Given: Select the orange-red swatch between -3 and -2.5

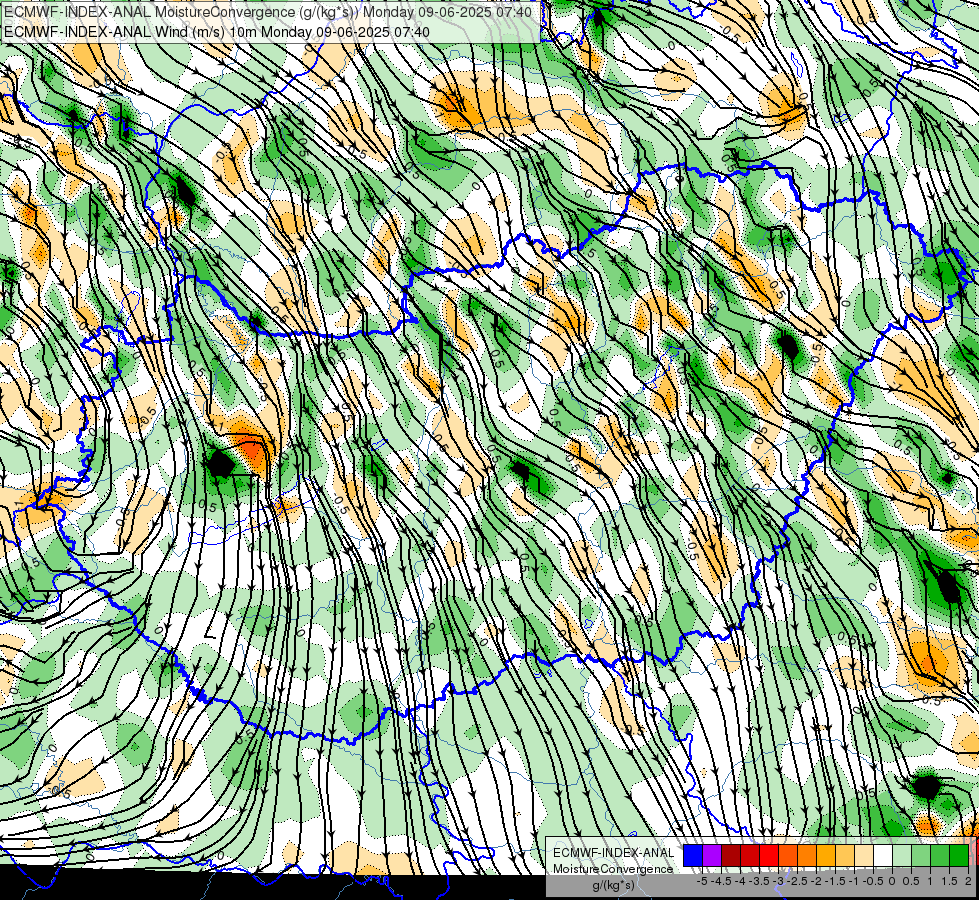Looking at the screenshot, I should [x=788, y=855].
